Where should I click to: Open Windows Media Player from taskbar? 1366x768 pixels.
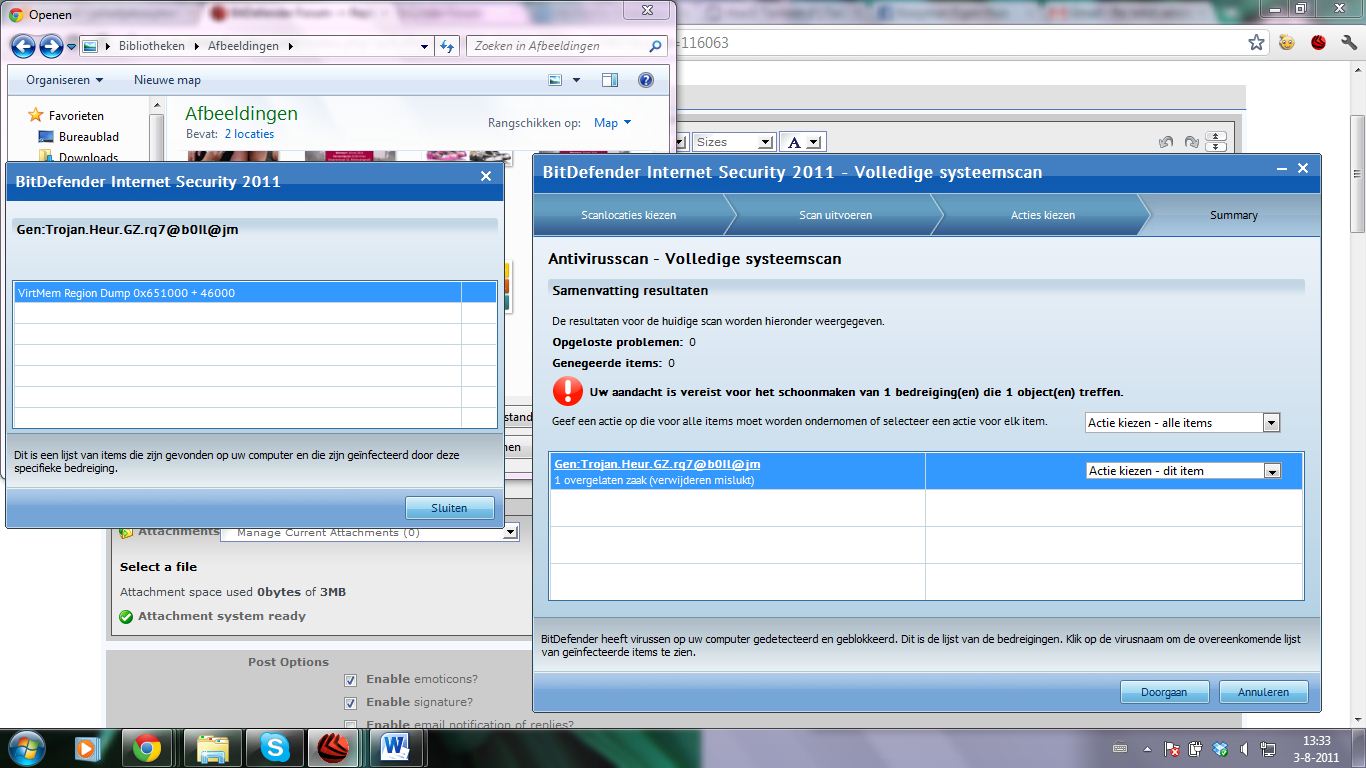tap(87, 748)
